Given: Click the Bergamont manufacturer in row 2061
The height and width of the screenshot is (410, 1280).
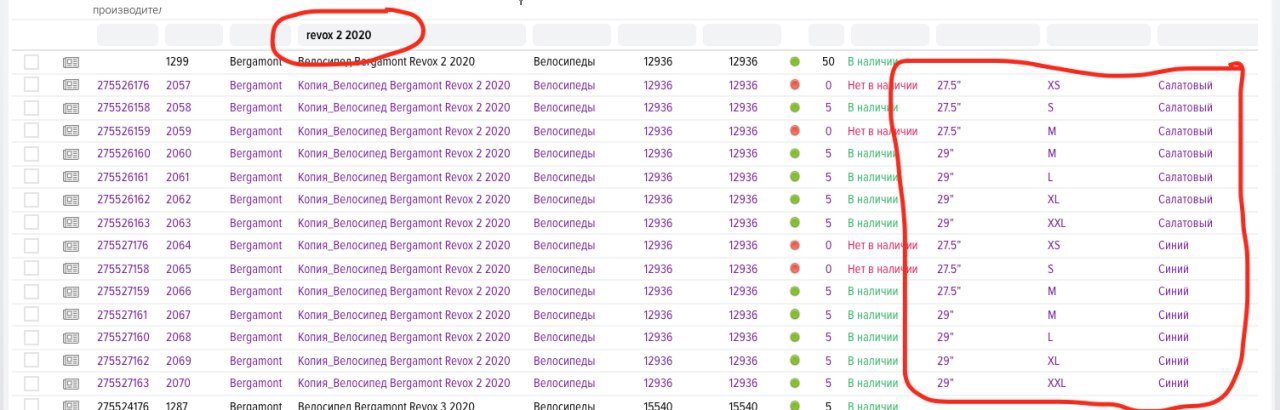Looking at the screenshot, I should [255, 177].
